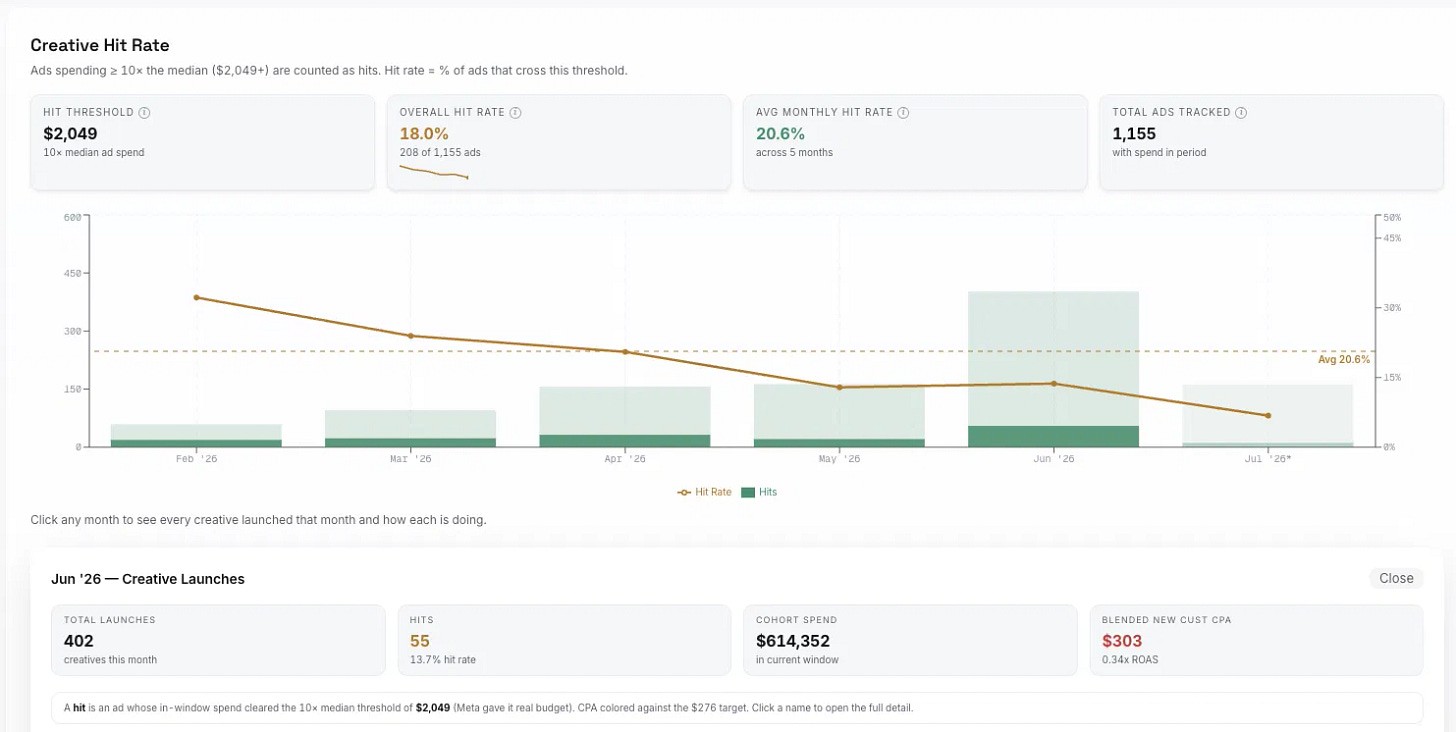Close the Jun '26 Creative Launches panel

[1396, 578]
